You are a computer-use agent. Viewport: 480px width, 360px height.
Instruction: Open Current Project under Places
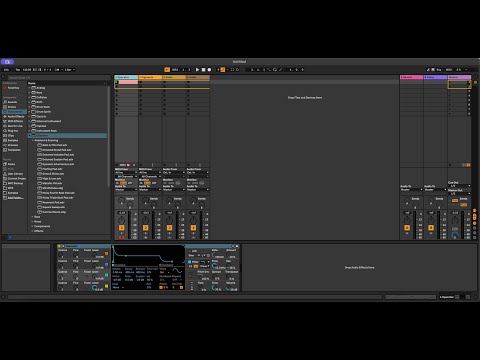click(17, 178)
